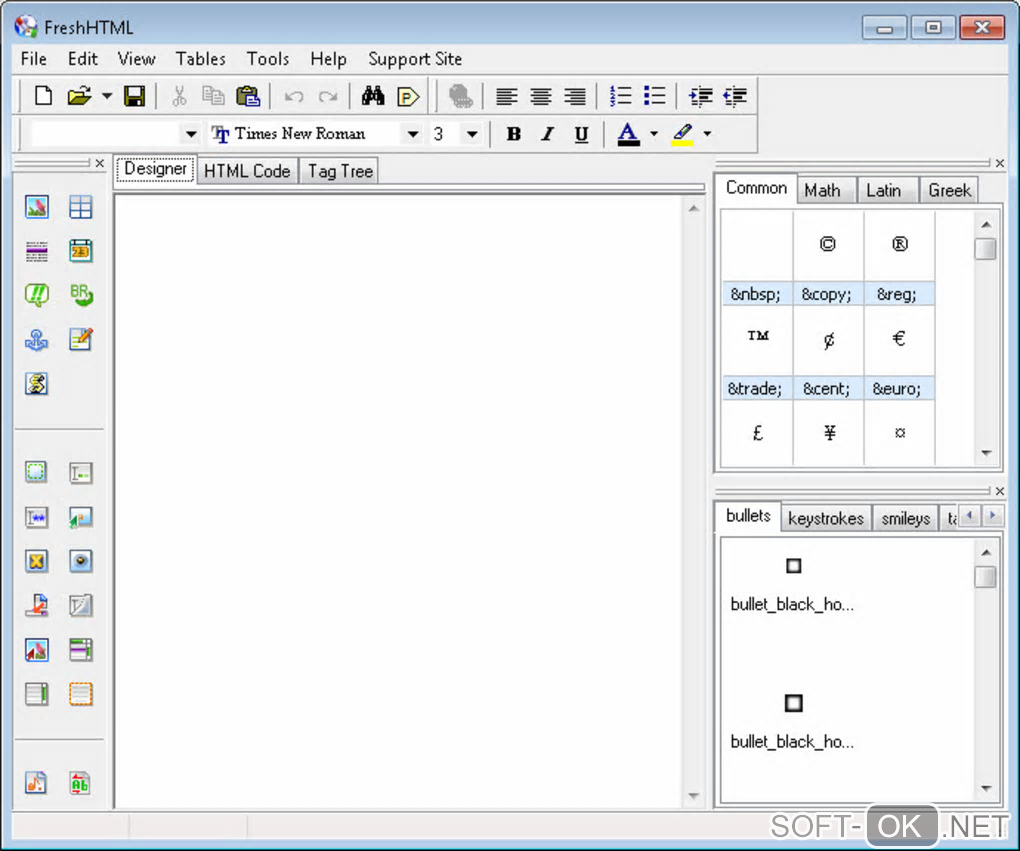Insert an image from the left panel
The width and height of the screenshot is (1020, 851).
coord(37,207)
